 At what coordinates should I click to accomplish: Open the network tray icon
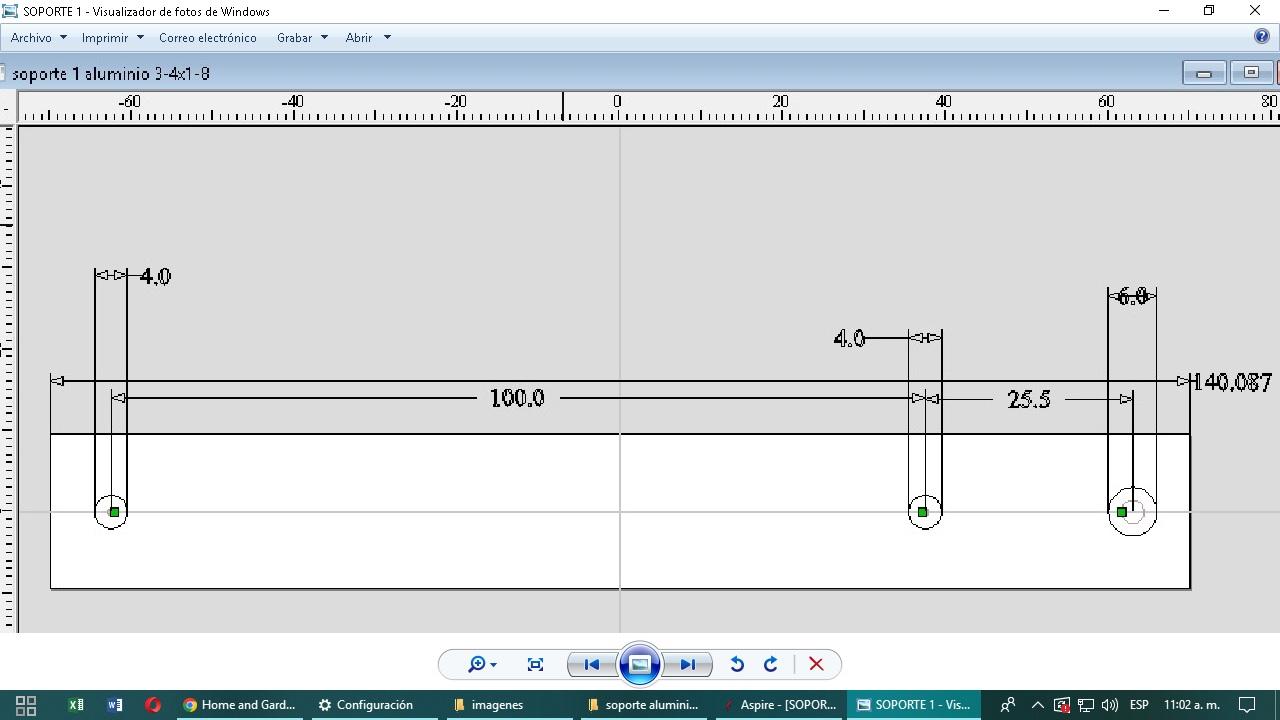tap(1086, 705)
